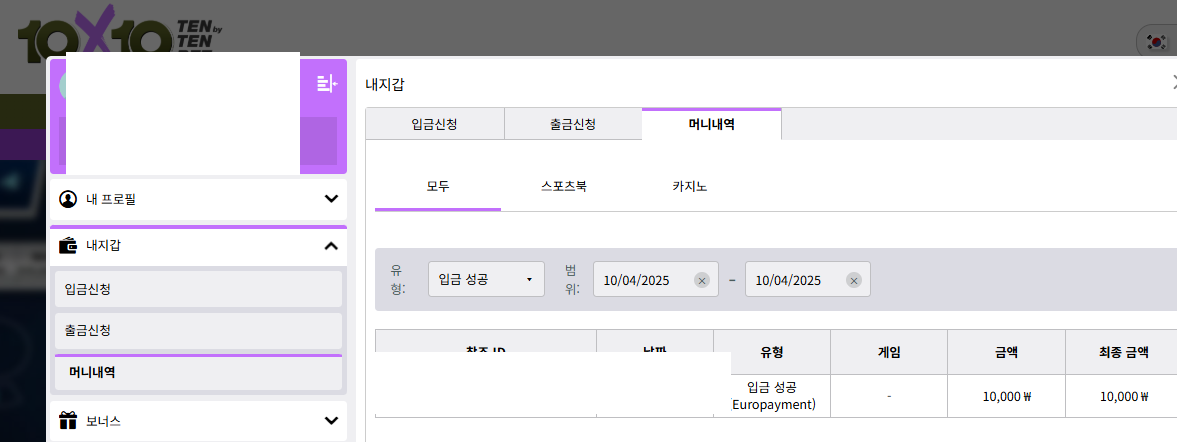Switch to the 출금신청 tab
This screenshot has height=442, width=1177.
(573, 125)
